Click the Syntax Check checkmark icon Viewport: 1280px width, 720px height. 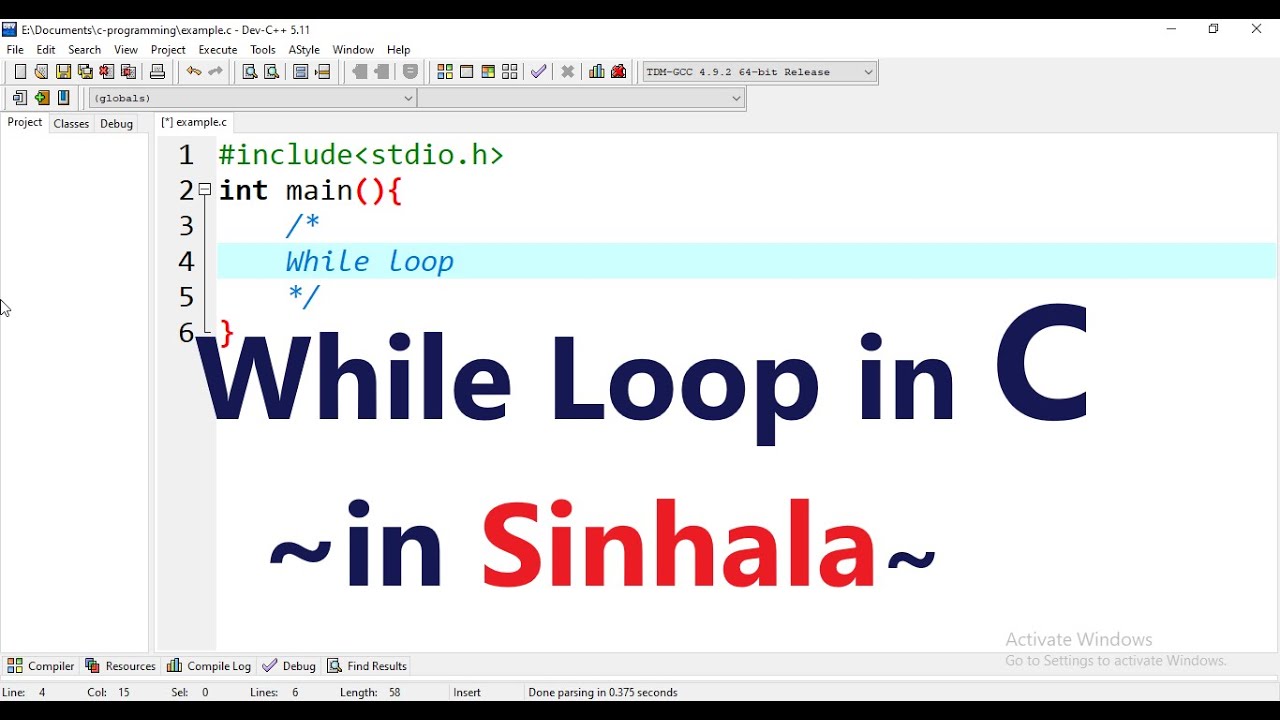[x=539, y=72]
